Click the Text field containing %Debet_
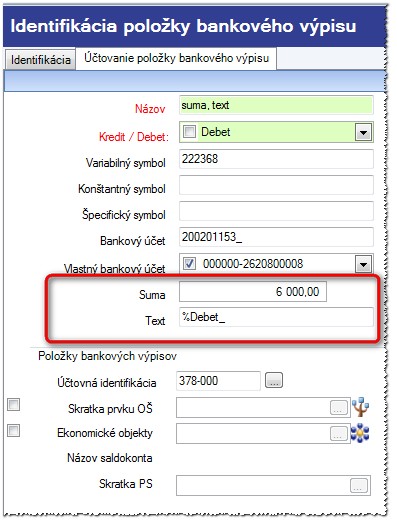Screen dimensions: 397x525 [276, 317]
